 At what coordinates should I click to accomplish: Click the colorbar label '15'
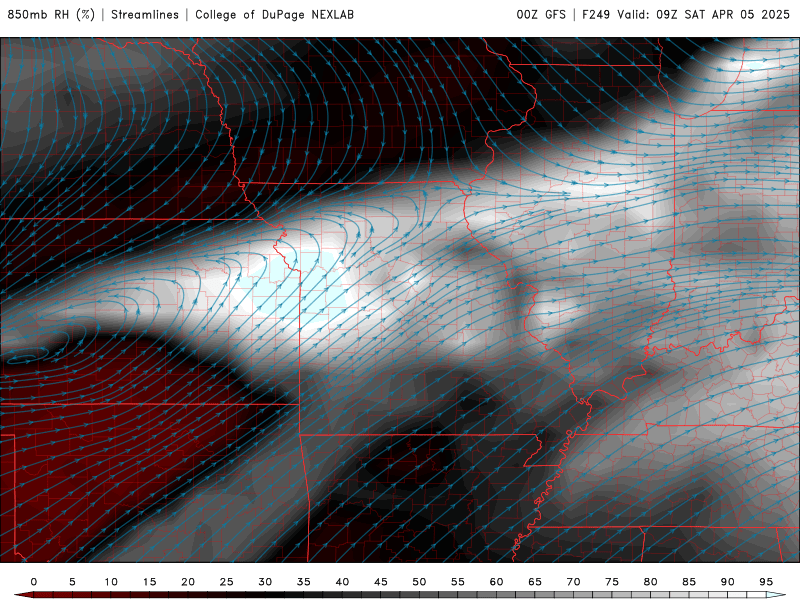pos(149,582)
